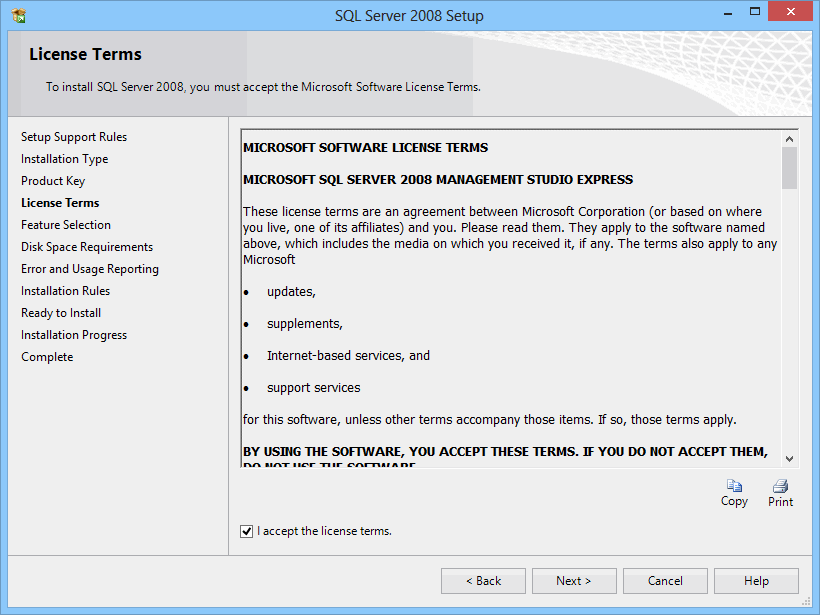Click the SQL Server Setup title bar icon
This screenshot has height=615, width=820.
[18, 16]
